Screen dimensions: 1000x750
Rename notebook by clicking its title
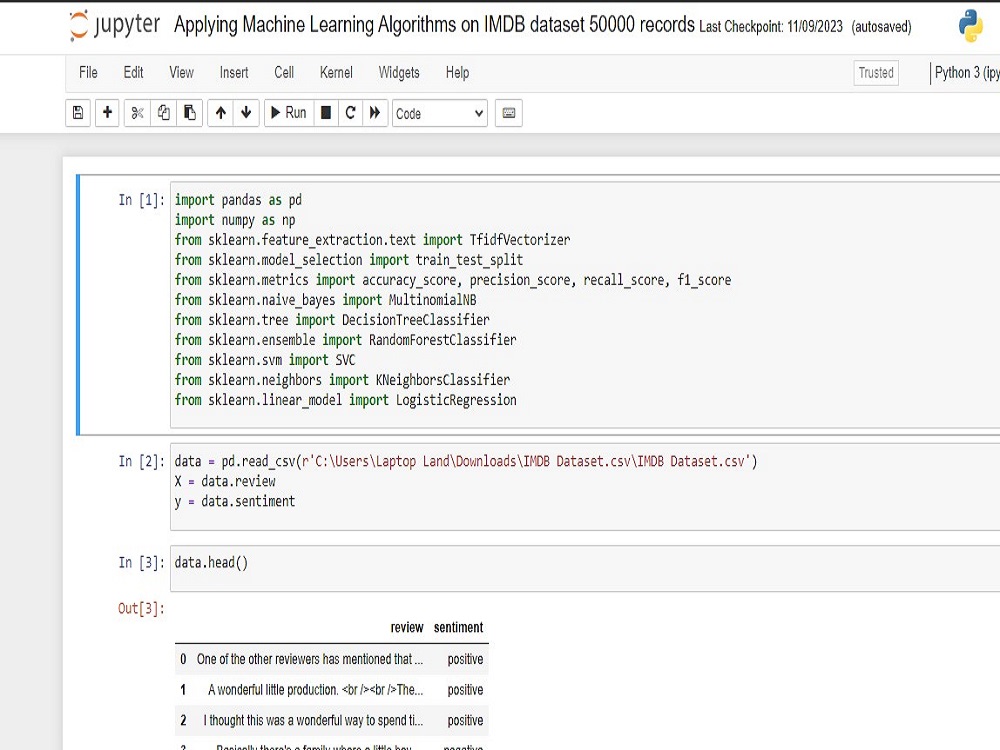tap(434, 25)
